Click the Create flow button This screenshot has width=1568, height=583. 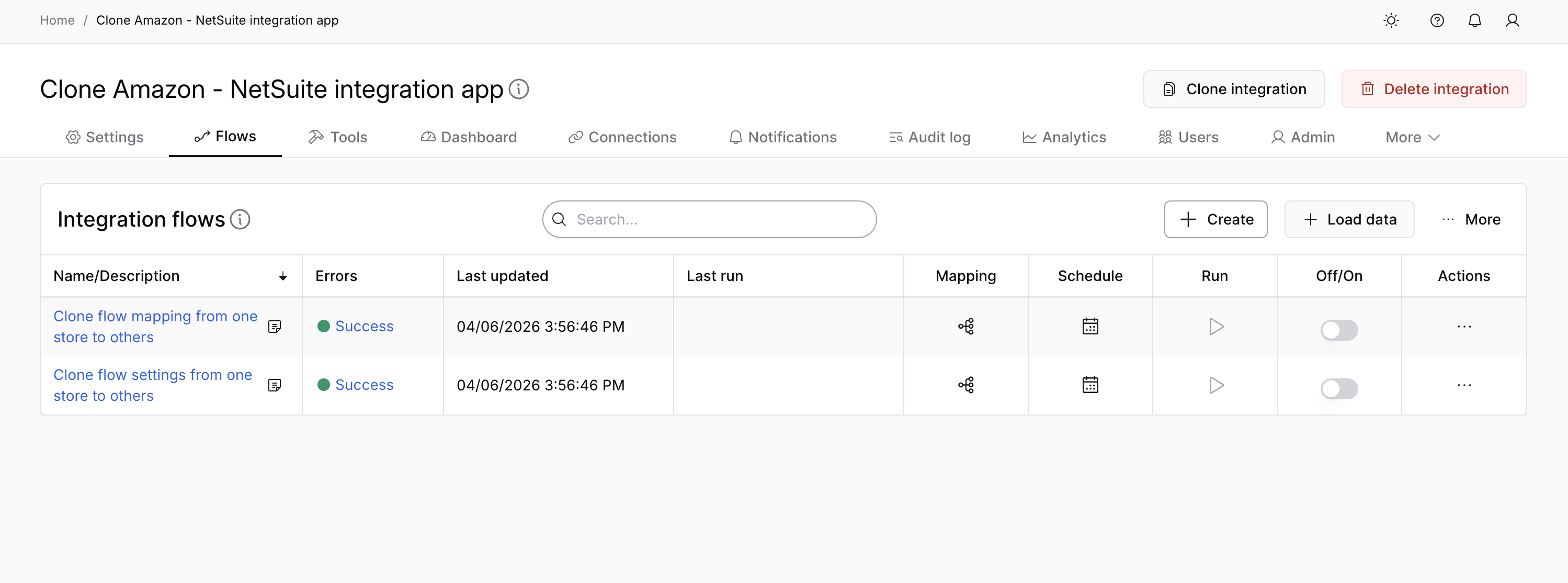(1215, 219)
